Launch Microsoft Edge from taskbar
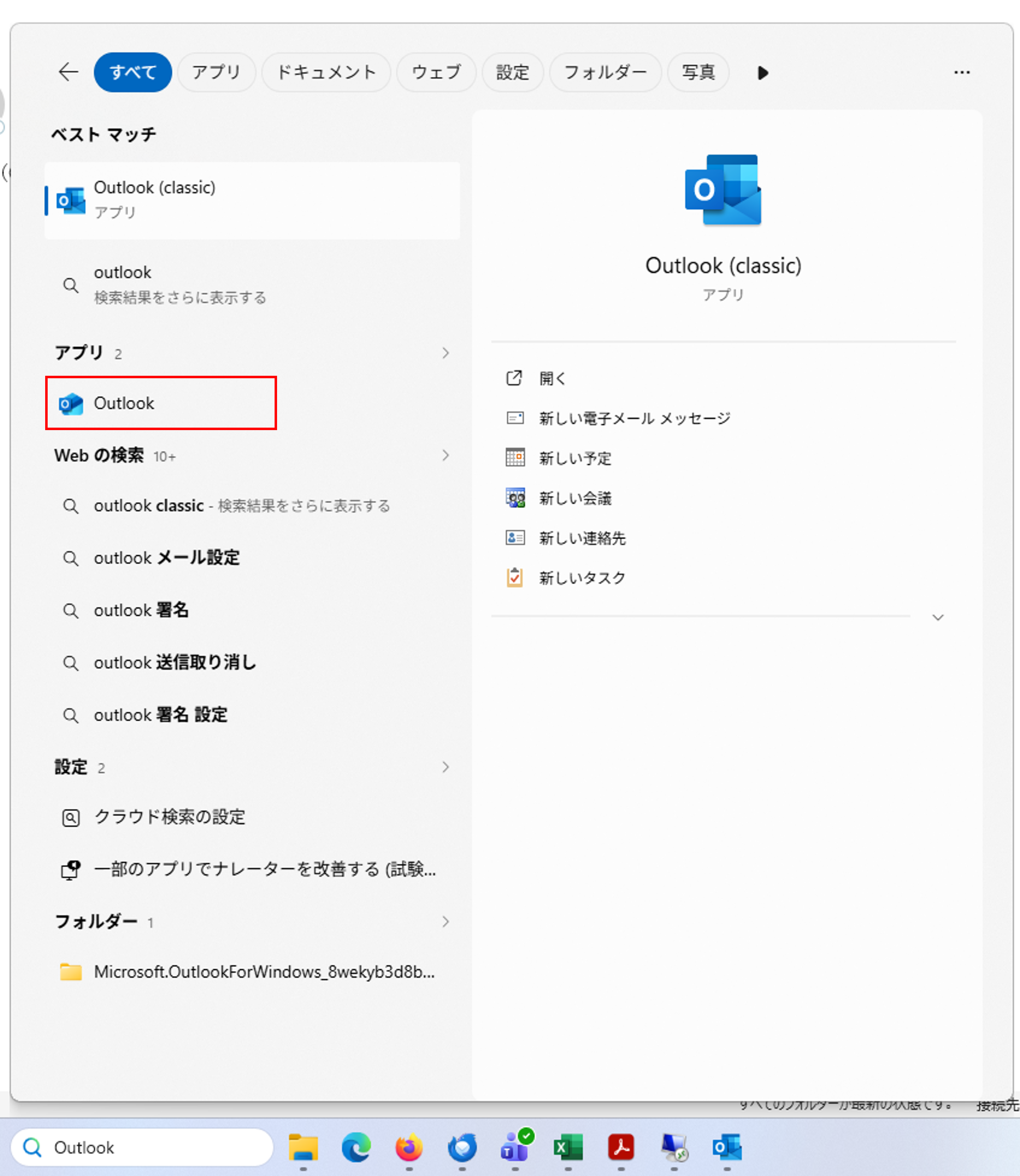Image resolution: width=1020 pixels, height=1176 pixels. (356, 1147)
